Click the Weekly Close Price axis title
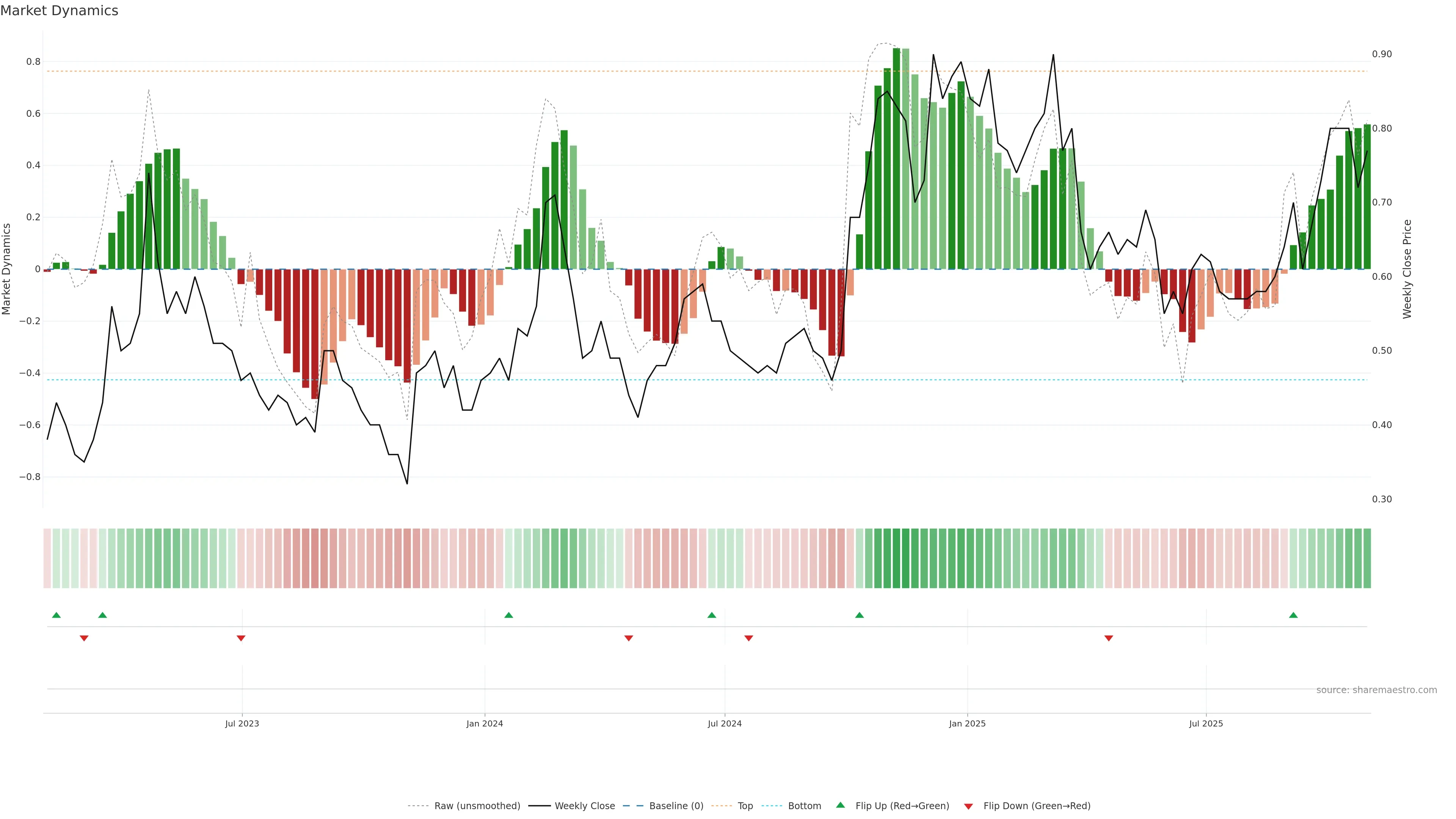1456x819 pixels. click(1407, 269)
